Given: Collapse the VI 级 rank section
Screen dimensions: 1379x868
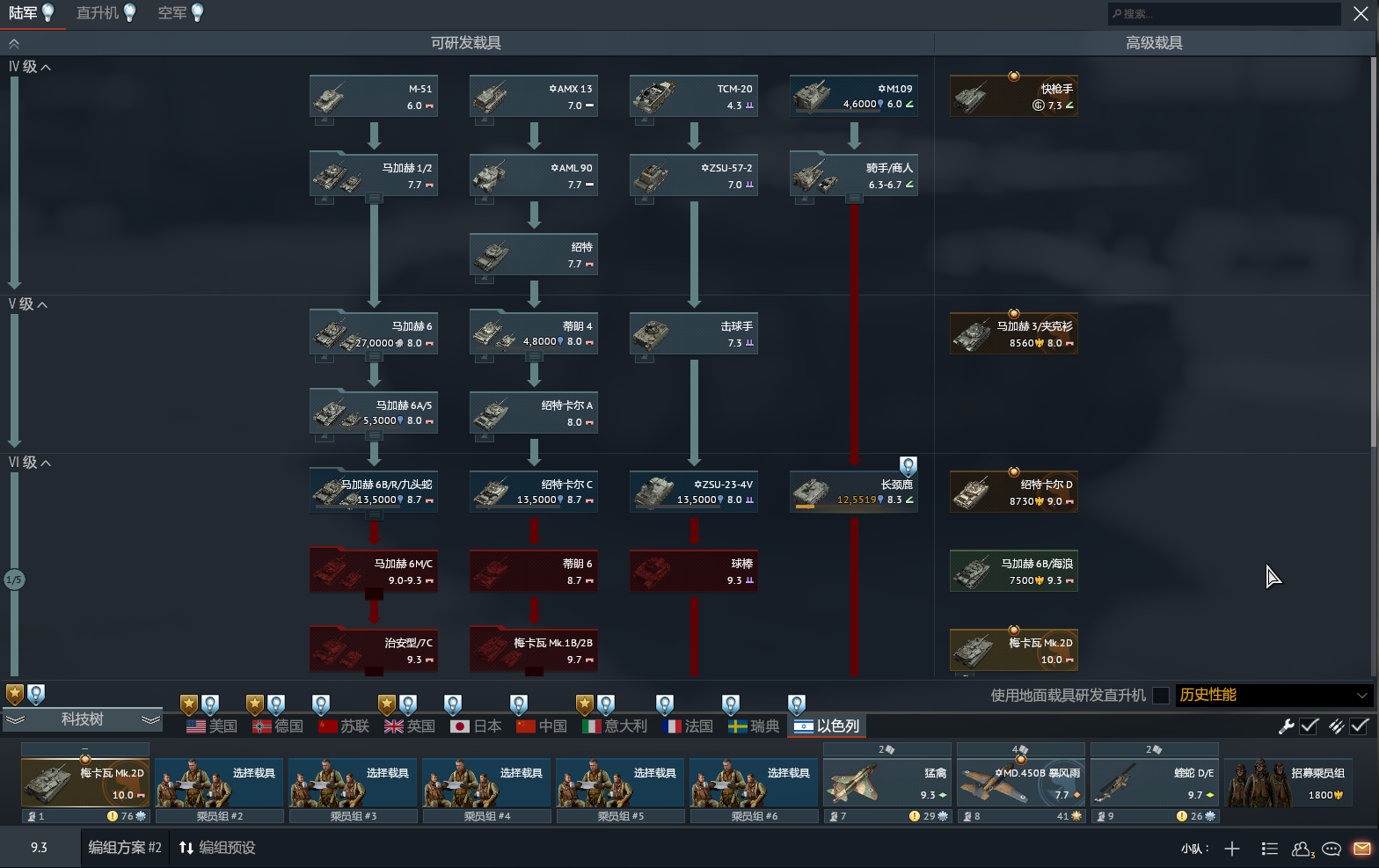Looking at the screenshot, I should coord(30,463).
